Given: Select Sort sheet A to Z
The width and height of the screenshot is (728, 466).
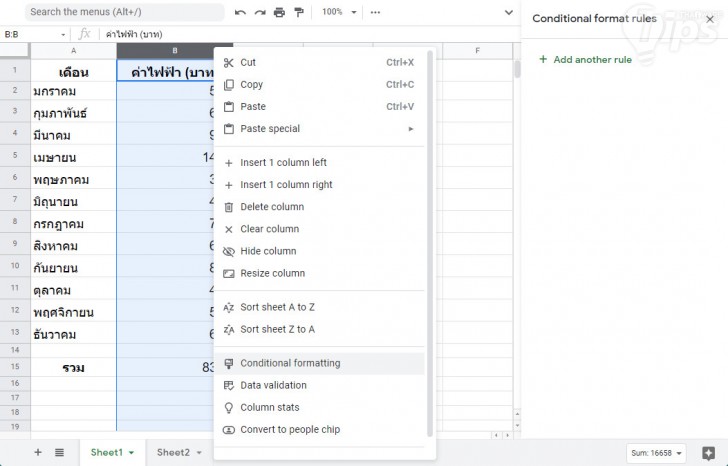Looking at the screenshot, I should click(x=319, y=307).
